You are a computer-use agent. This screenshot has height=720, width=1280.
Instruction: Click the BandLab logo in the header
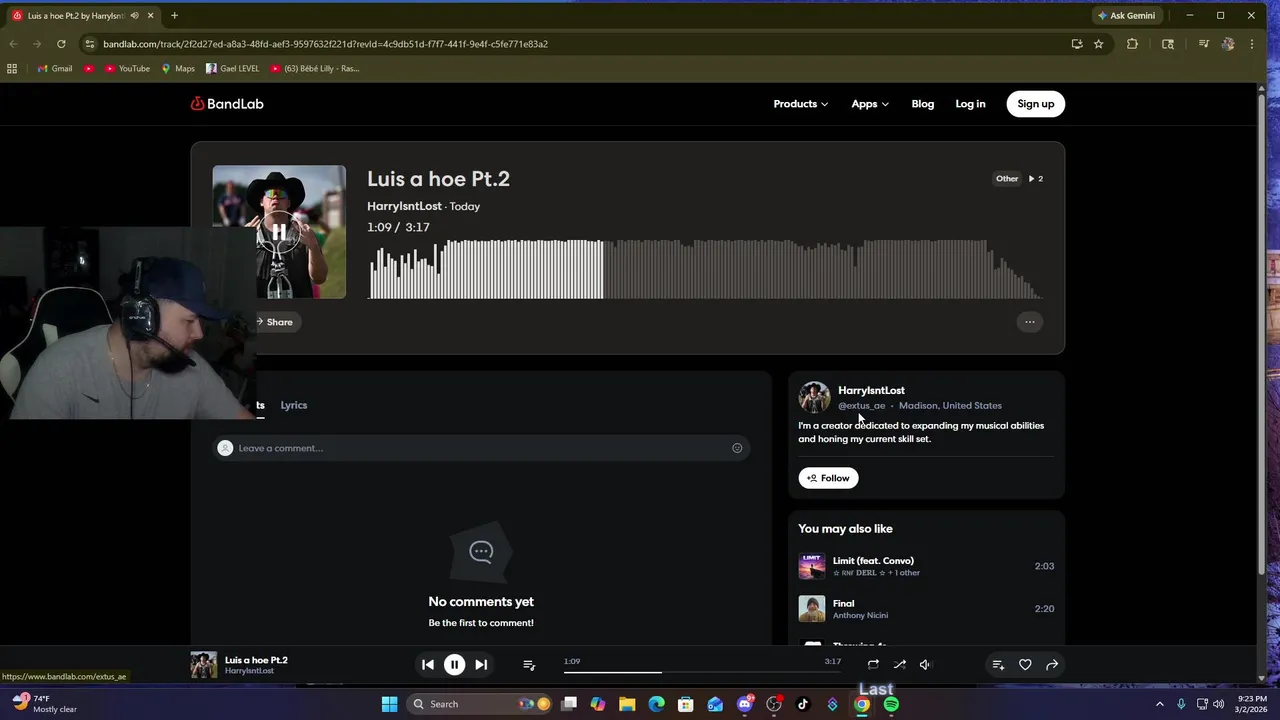[227, 104]
